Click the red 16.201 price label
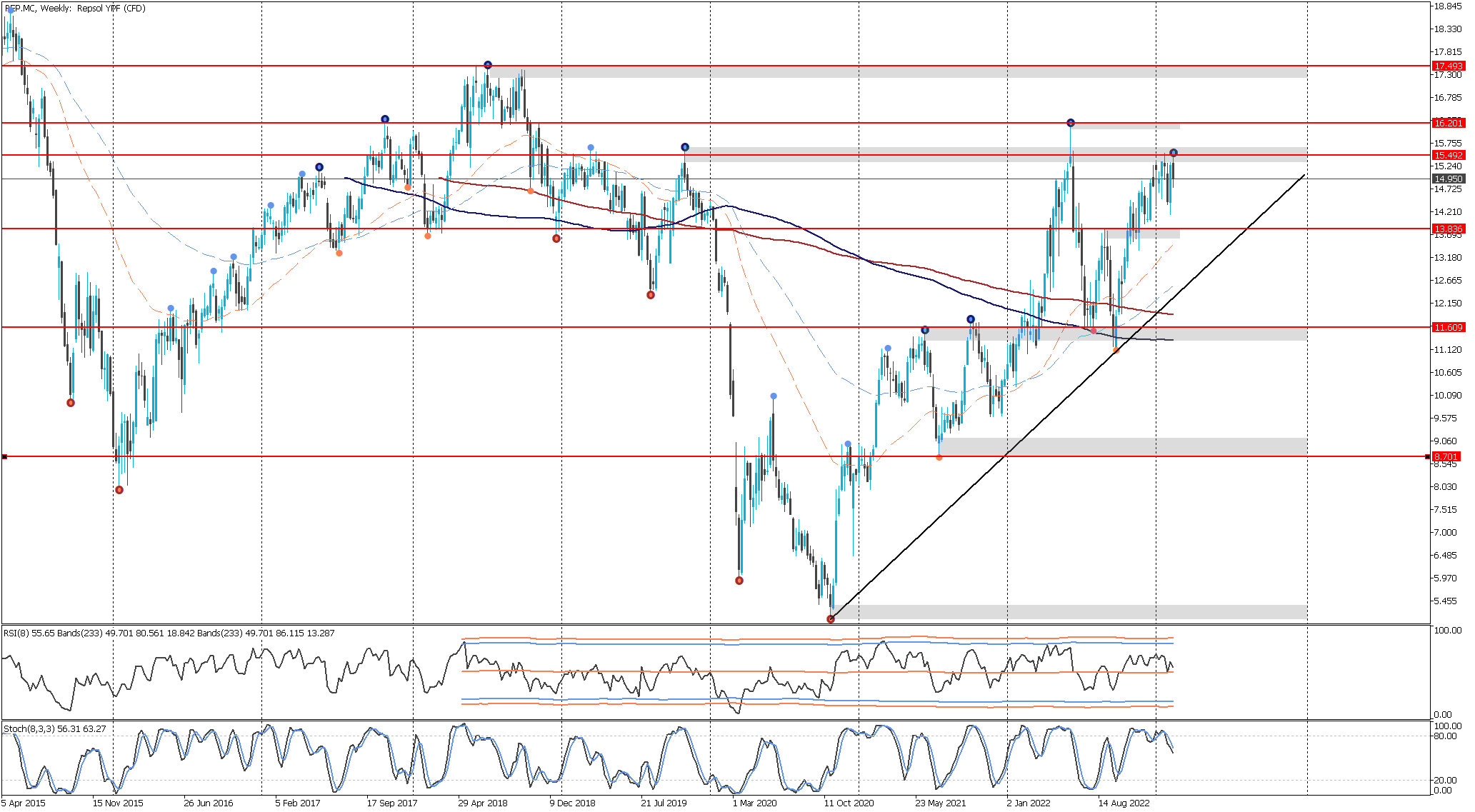Screen dimensions: 1475x812 [x=1448, y=123]
